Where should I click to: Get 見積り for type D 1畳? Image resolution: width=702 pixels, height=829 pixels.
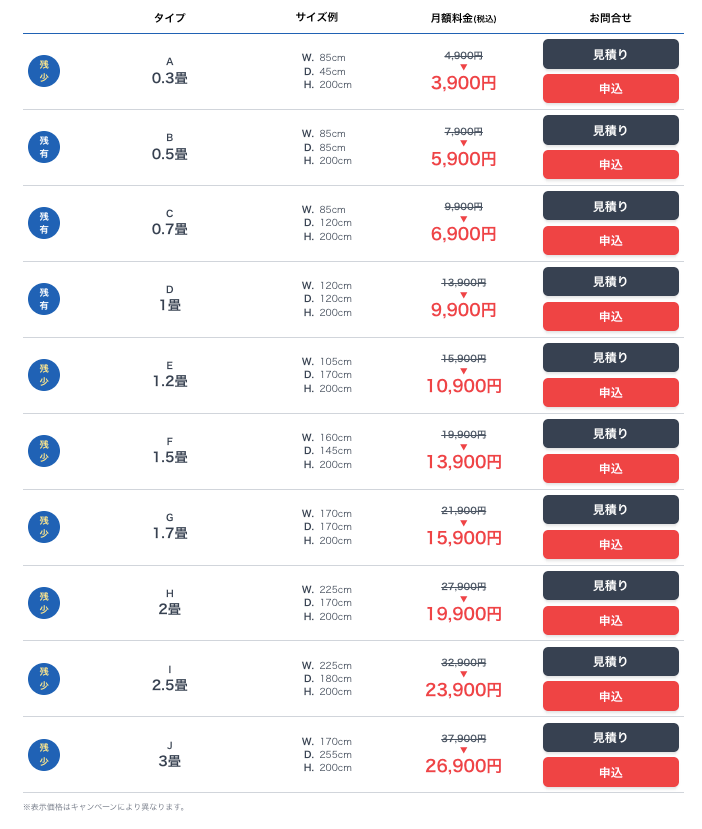610,282
